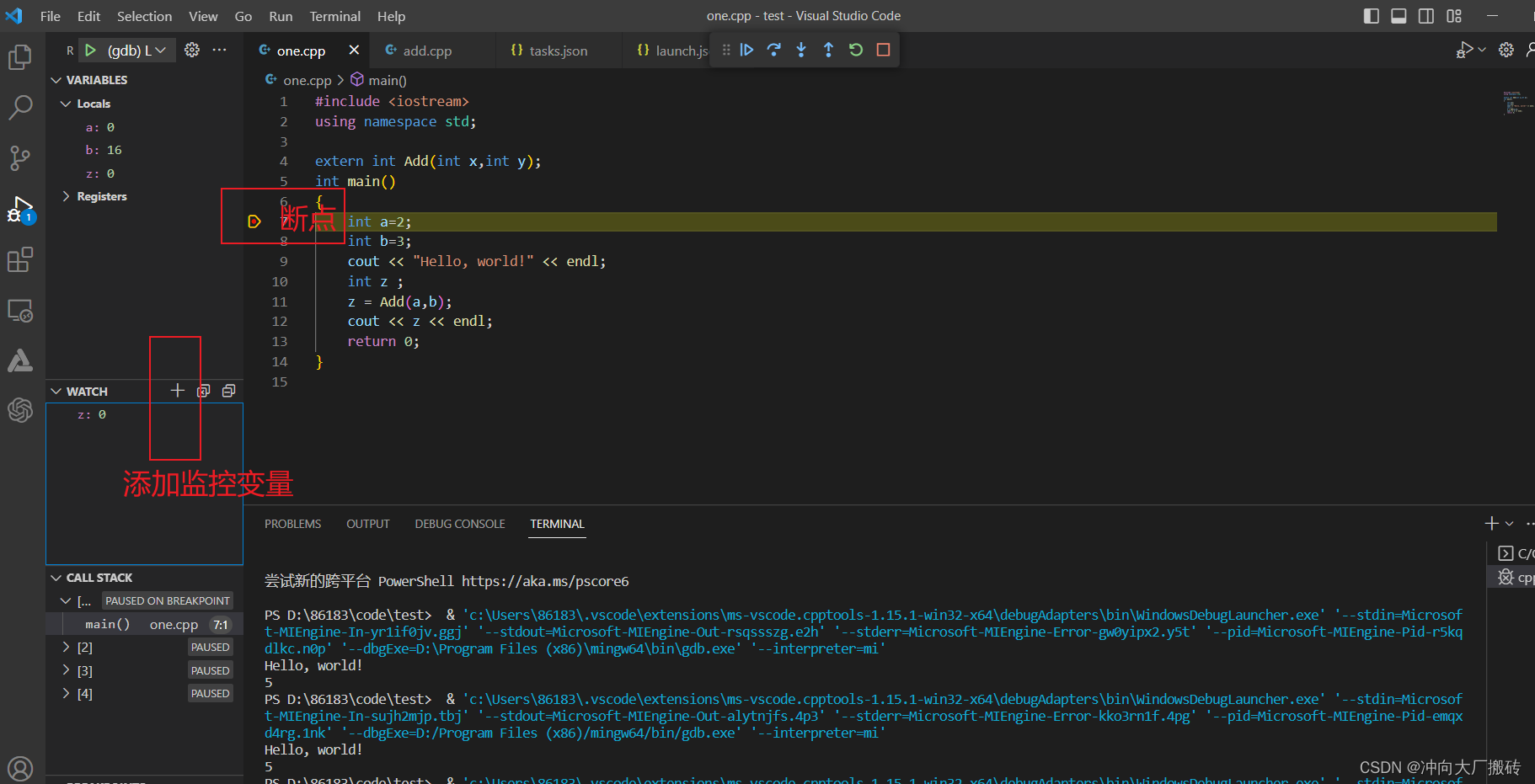This screenshot has height=784, width=1535.
Task: Open the Terminal menu
Action: (x=334, y=16)
